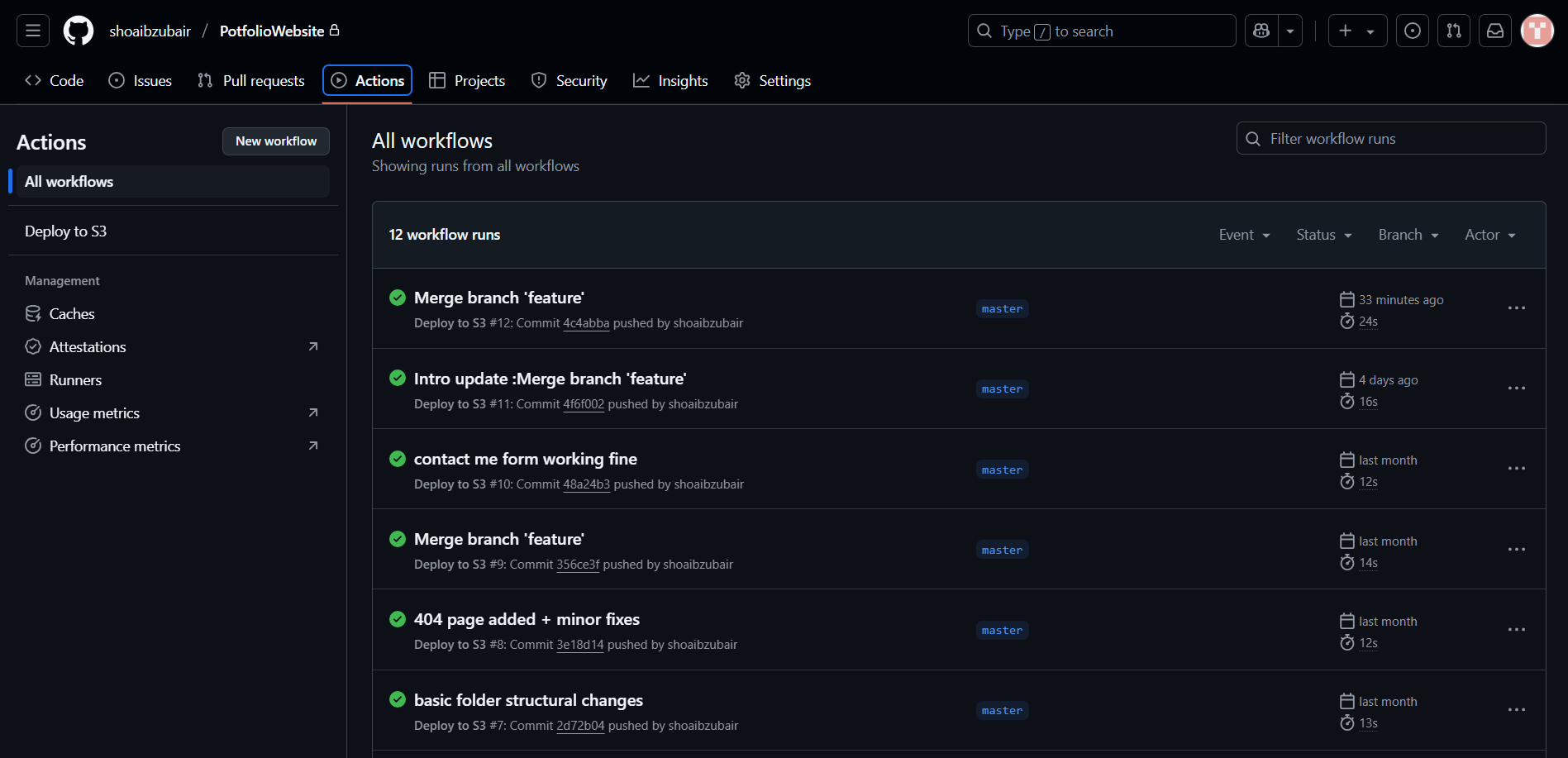Image resolution: width=1568 pixels, height=758 pixels.
Task: Click the Filter workflow runs field
Action: [x=1391, y=138]
